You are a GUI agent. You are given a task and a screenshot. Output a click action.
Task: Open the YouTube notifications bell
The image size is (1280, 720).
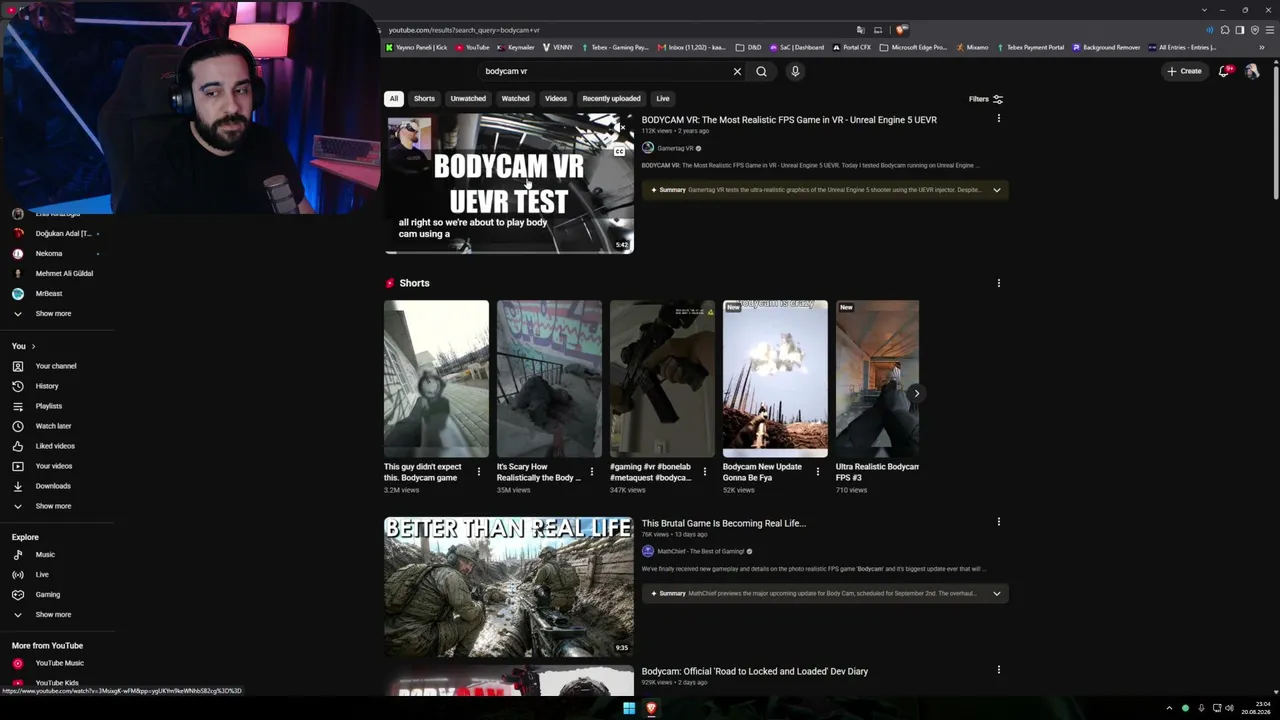click(x=1224, y=71)
